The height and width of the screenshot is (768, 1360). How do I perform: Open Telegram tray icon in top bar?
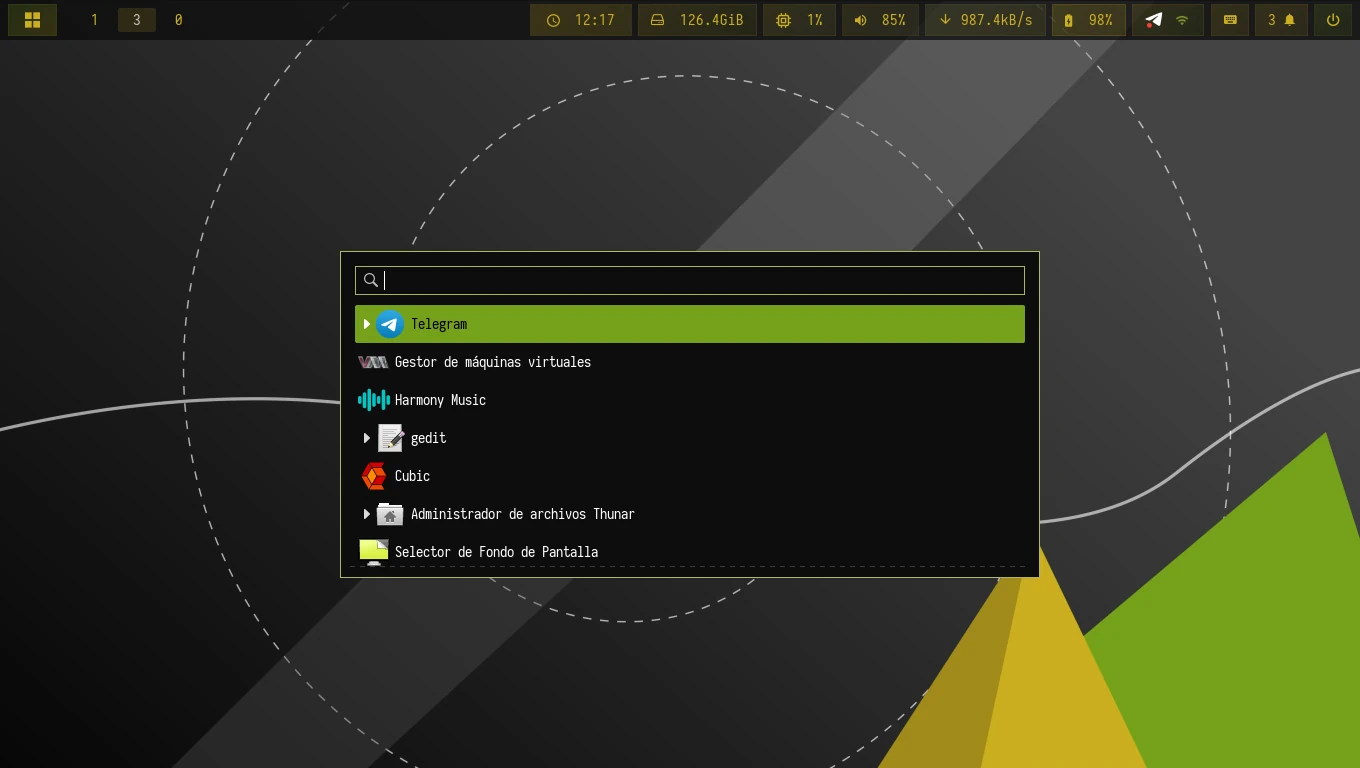(1154, 20)
